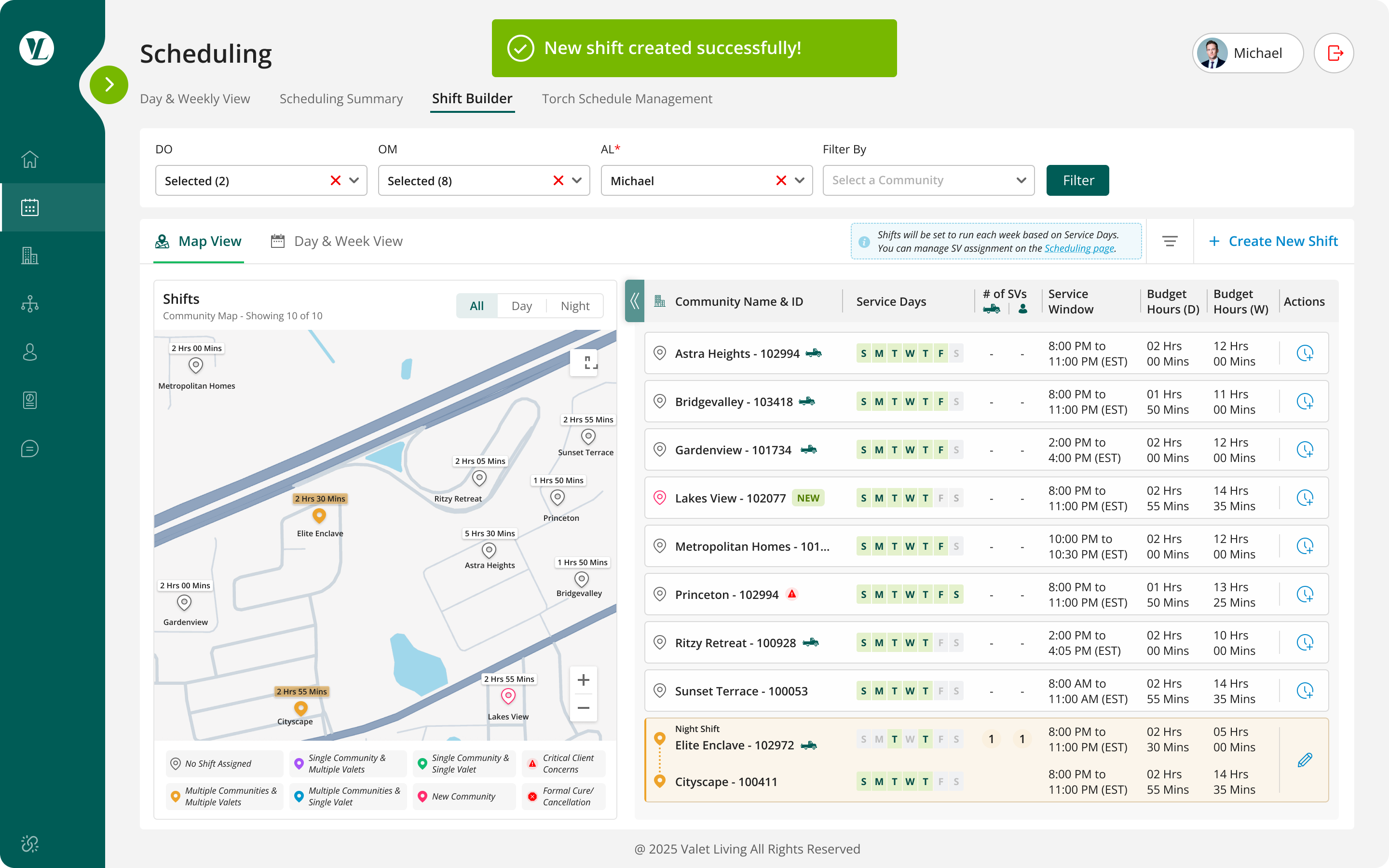Collapse the map with the double-chevron icon
Image resolution: width=1389 pixels, height=868 pixels.
coord(634,301)
